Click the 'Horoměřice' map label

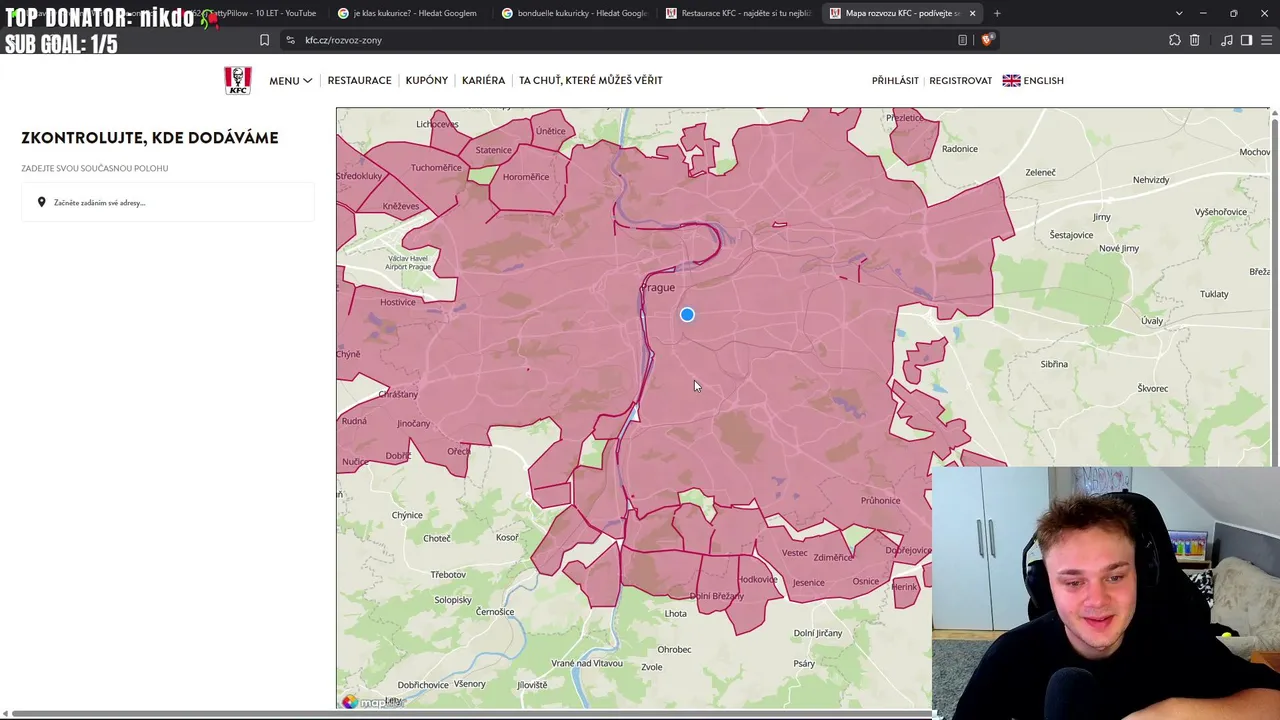(x=526, y=177)
